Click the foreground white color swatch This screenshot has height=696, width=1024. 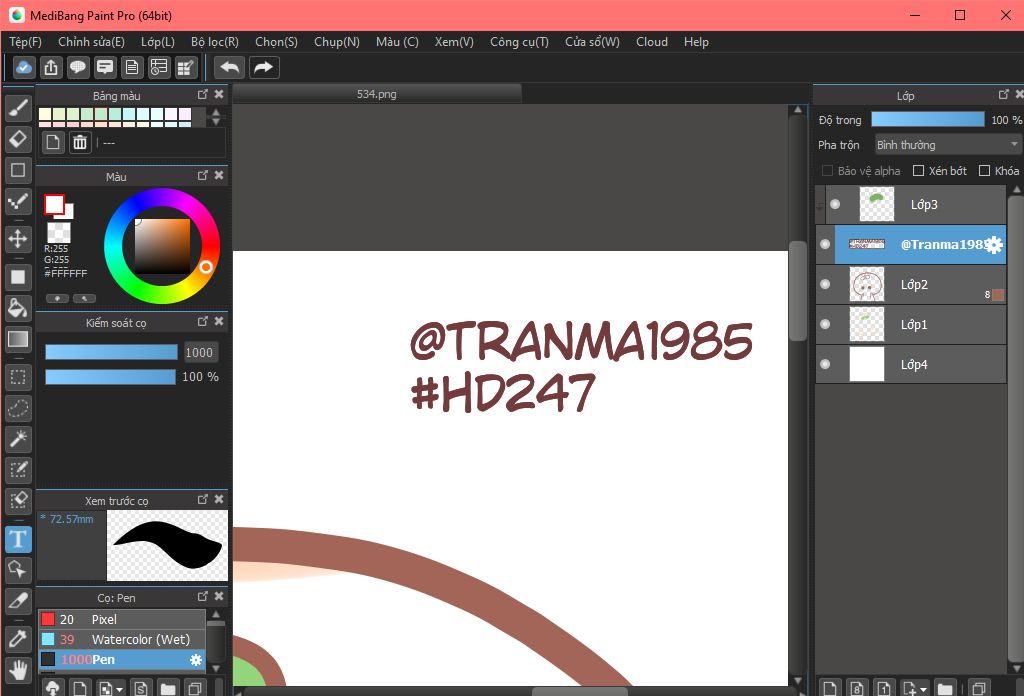54,204
